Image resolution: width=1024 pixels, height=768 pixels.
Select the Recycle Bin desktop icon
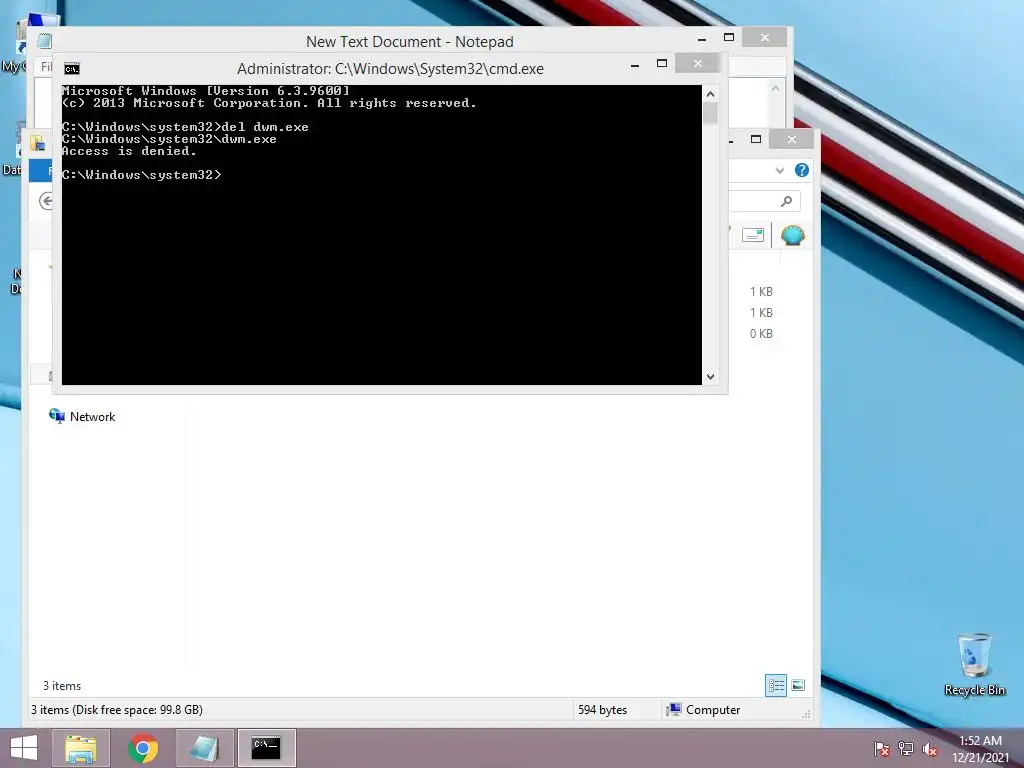click(974, 664)
